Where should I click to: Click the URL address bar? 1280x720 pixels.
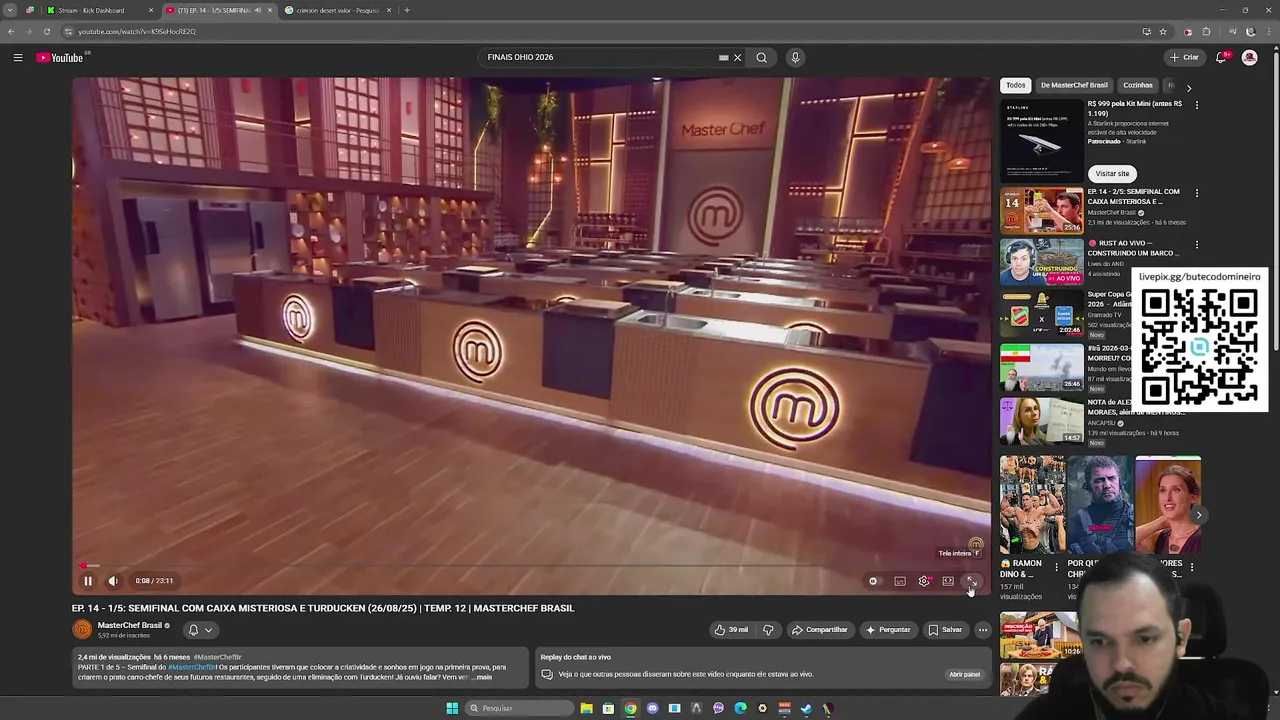pyautogui.click(x=600, y=31)
